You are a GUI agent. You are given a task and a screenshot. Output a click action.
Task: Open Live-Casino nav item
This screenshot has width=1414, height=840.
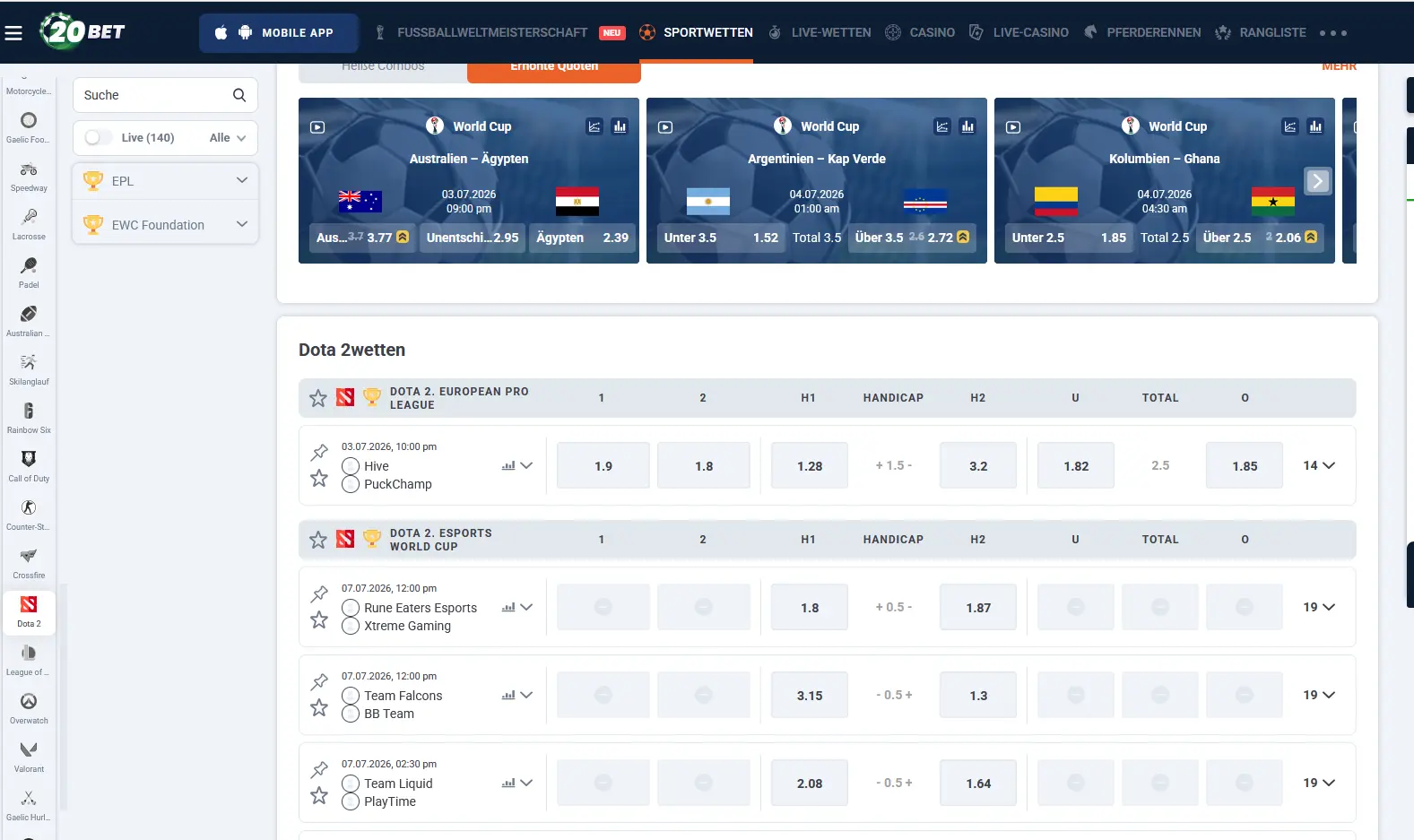(x=1019, y=32)
